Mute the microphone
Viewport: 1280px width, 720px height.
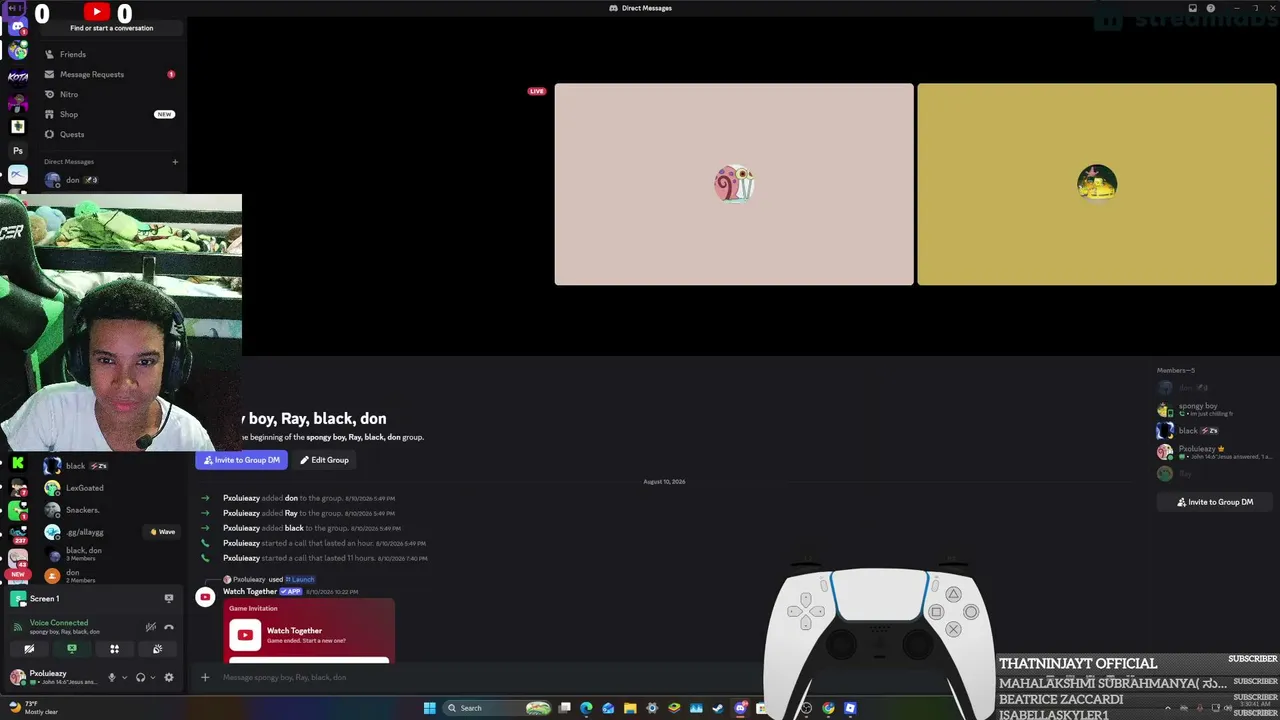point(112,677)
